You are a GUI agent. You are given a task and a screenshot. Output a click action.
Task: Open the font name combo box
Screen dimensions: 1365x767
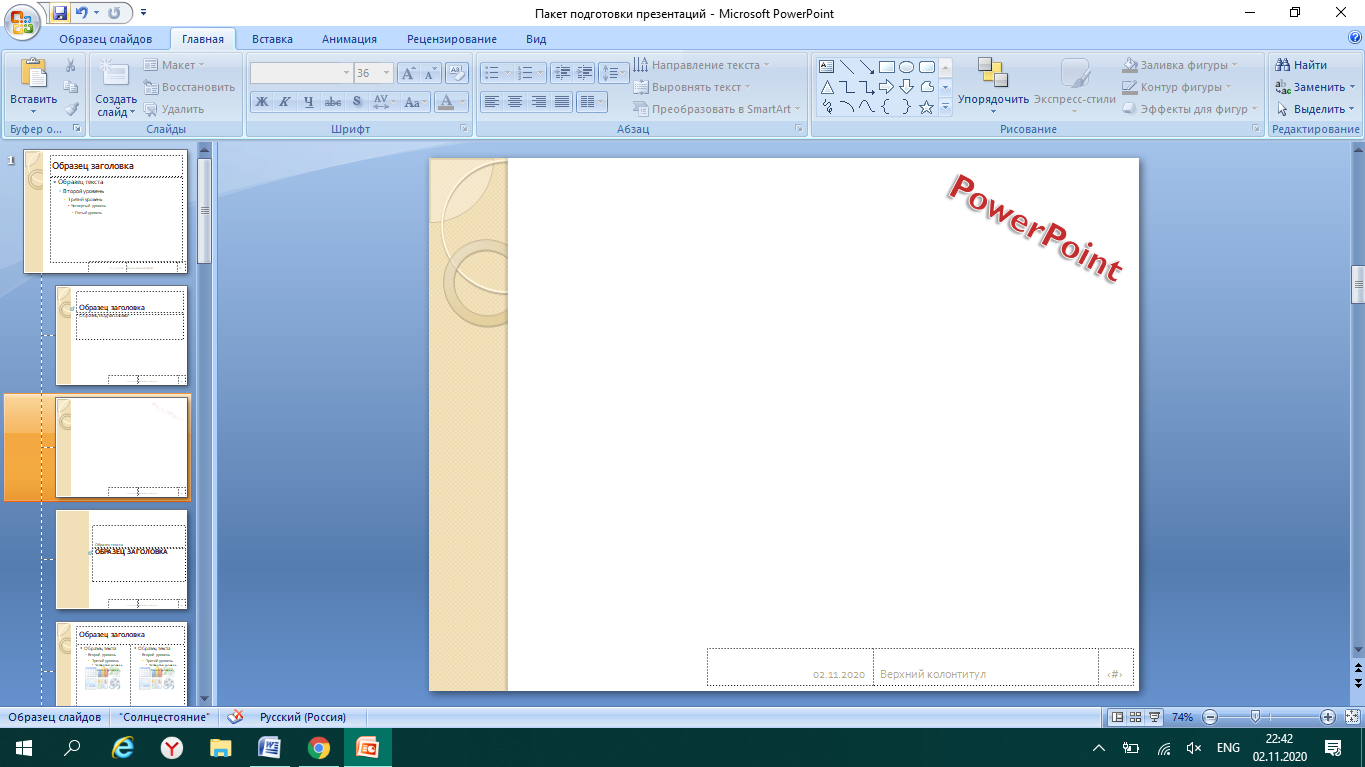coord(301,73)
